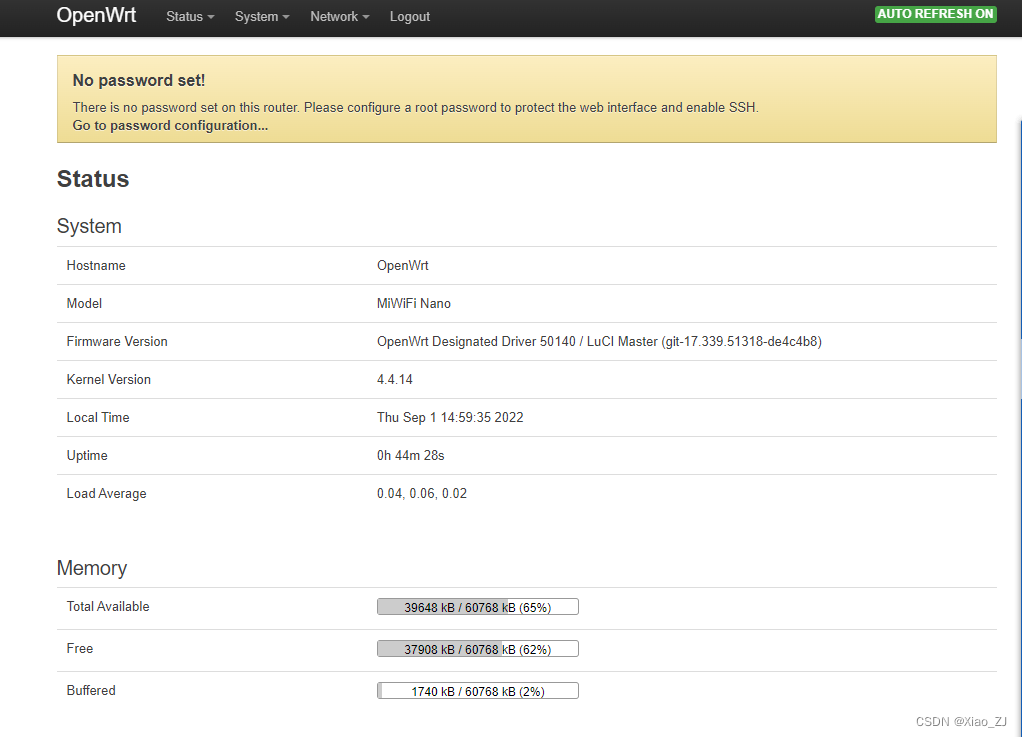Select the Uptime value 0h 44m 28s
This screenshot has height=737, width=1022.
tap(411, 455)
